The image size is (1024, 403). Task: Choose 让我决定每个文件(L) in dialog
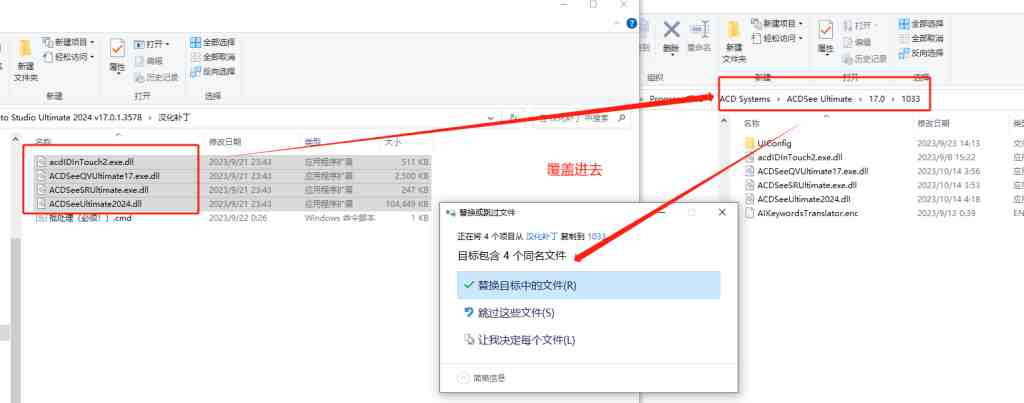(588, 340)
